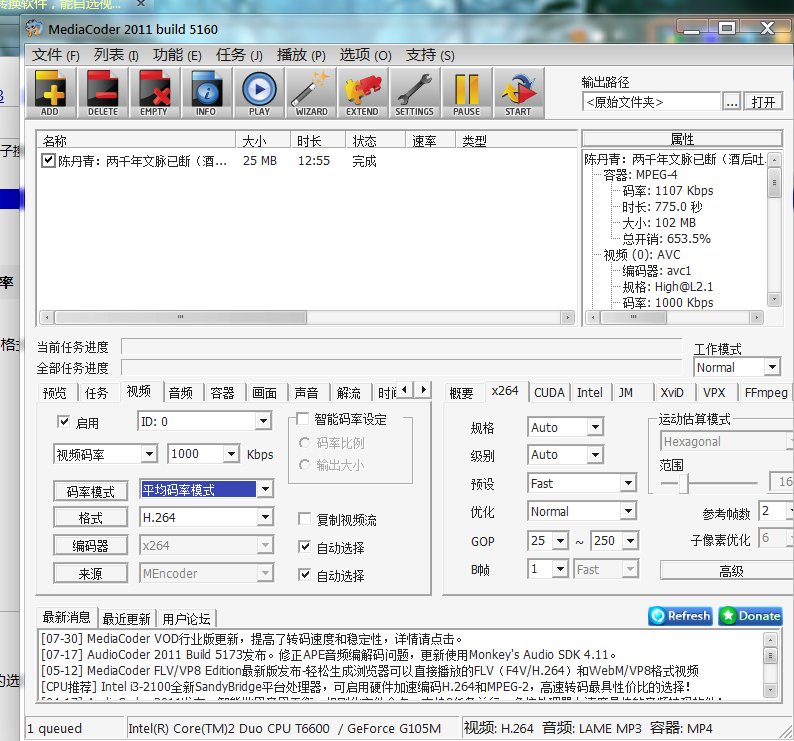Toggle the 启用 video checkbox

[x=63, y=422]
